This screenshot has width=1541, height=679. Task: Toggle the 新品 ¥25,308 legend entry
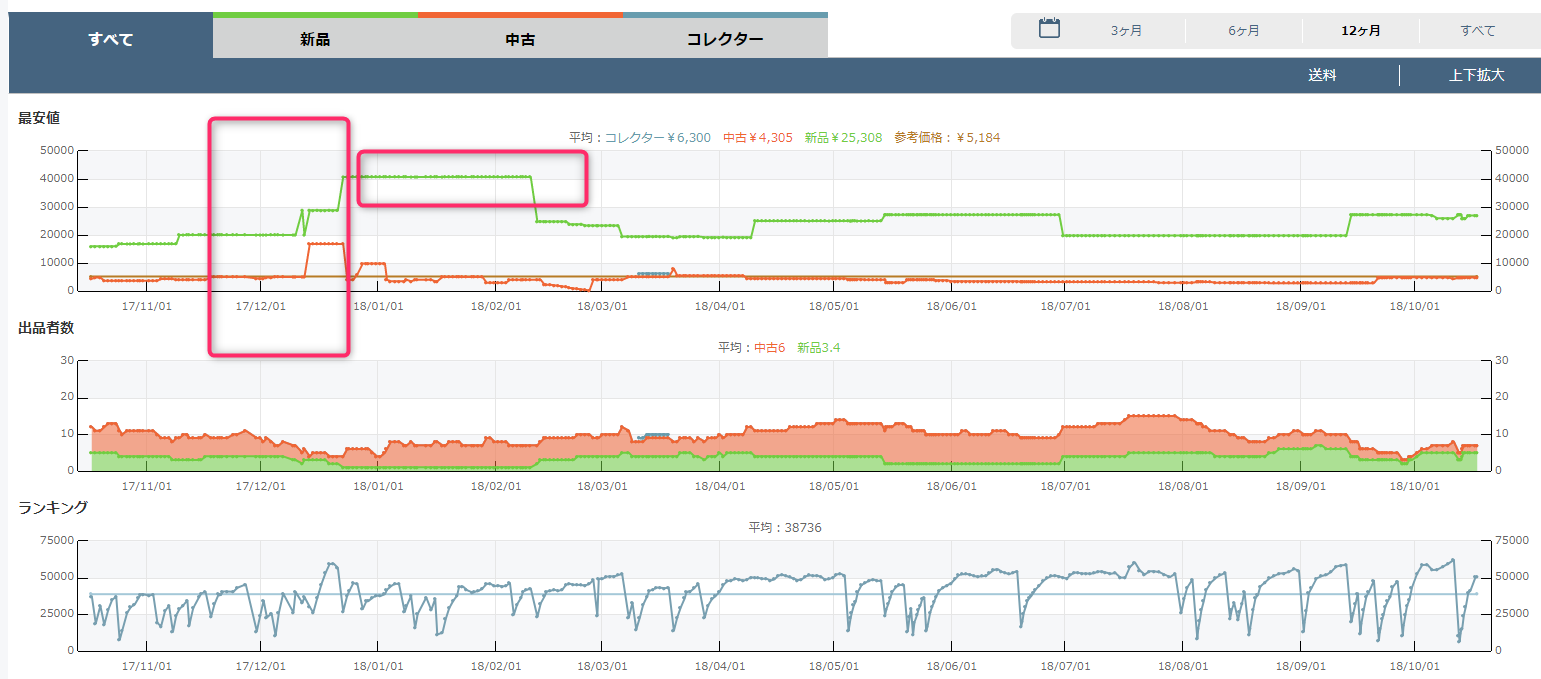[843, 138]
